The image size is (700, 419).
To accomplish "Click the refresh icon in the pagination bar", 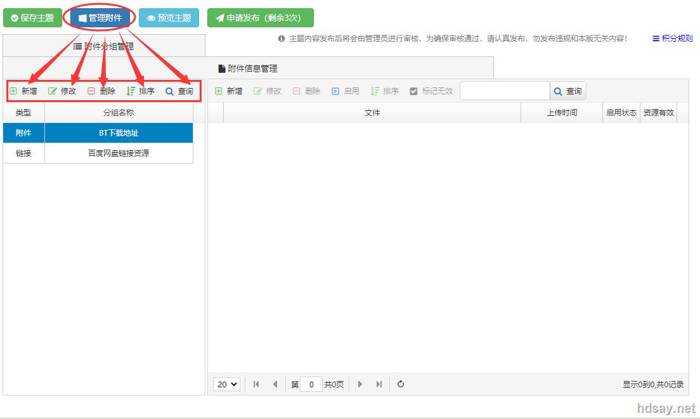I will 400,384.
